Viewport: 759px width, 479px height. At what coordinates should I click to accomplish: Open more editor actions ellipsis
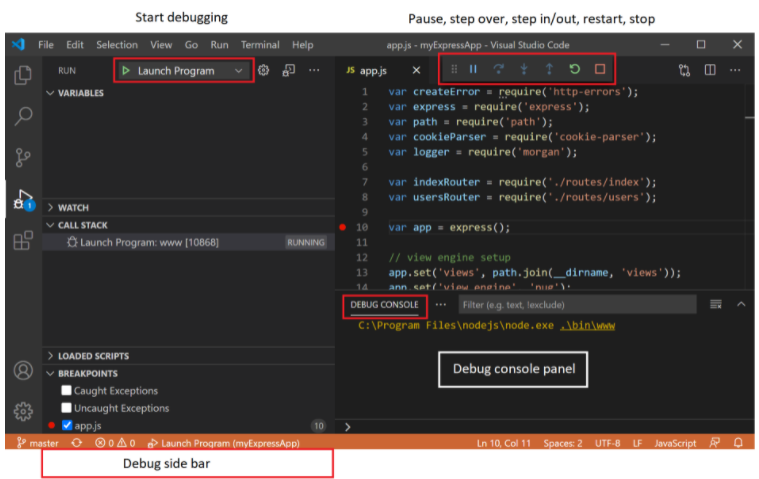click(735, 70)
